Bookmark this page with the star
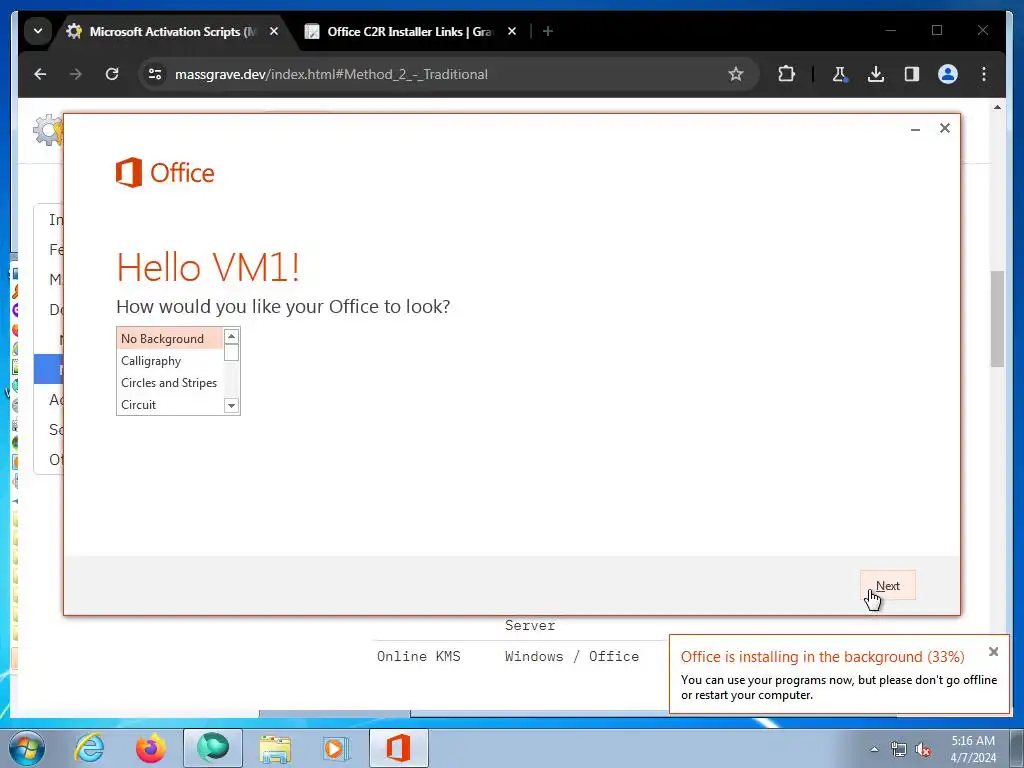Image resolution: width=1024 pixels, height=768 pixels. pos(736,74)
